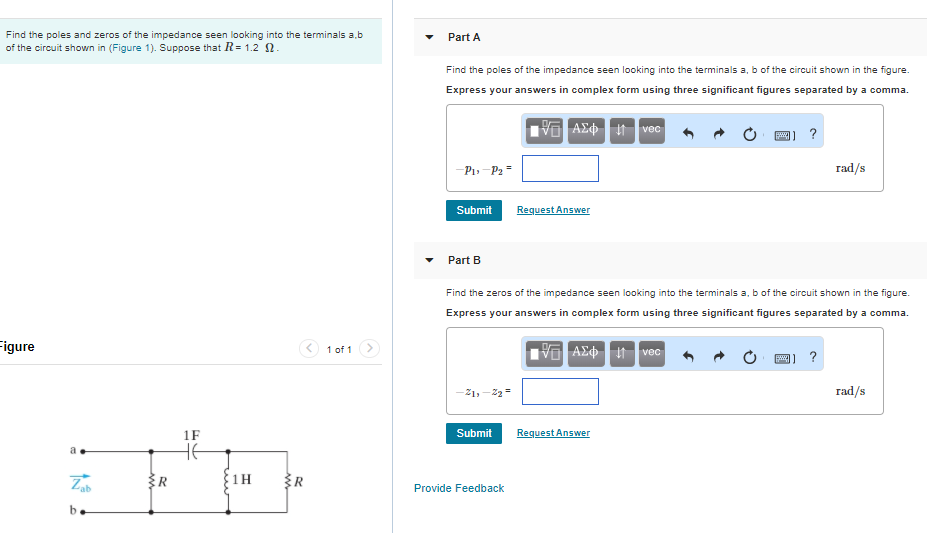Image resolution: width=927 pixels, height=533 pixels.
Task: Open Greek symbols menu in Part A
Action: click(x=585, y=130)
